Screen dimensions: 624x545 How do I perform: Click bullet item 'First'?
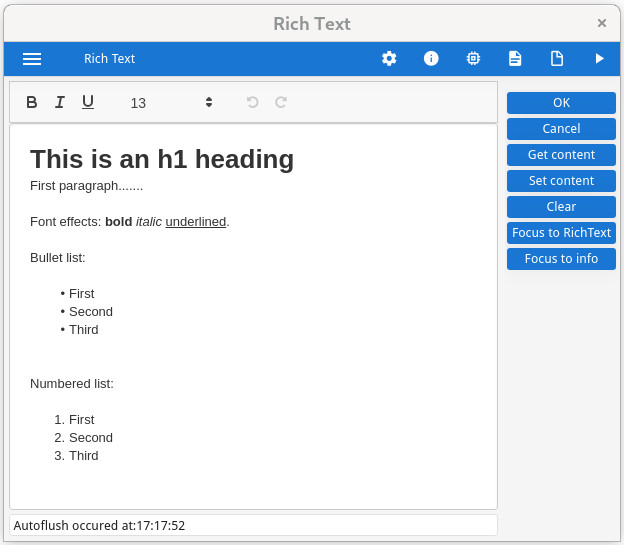tap(82, 294)
